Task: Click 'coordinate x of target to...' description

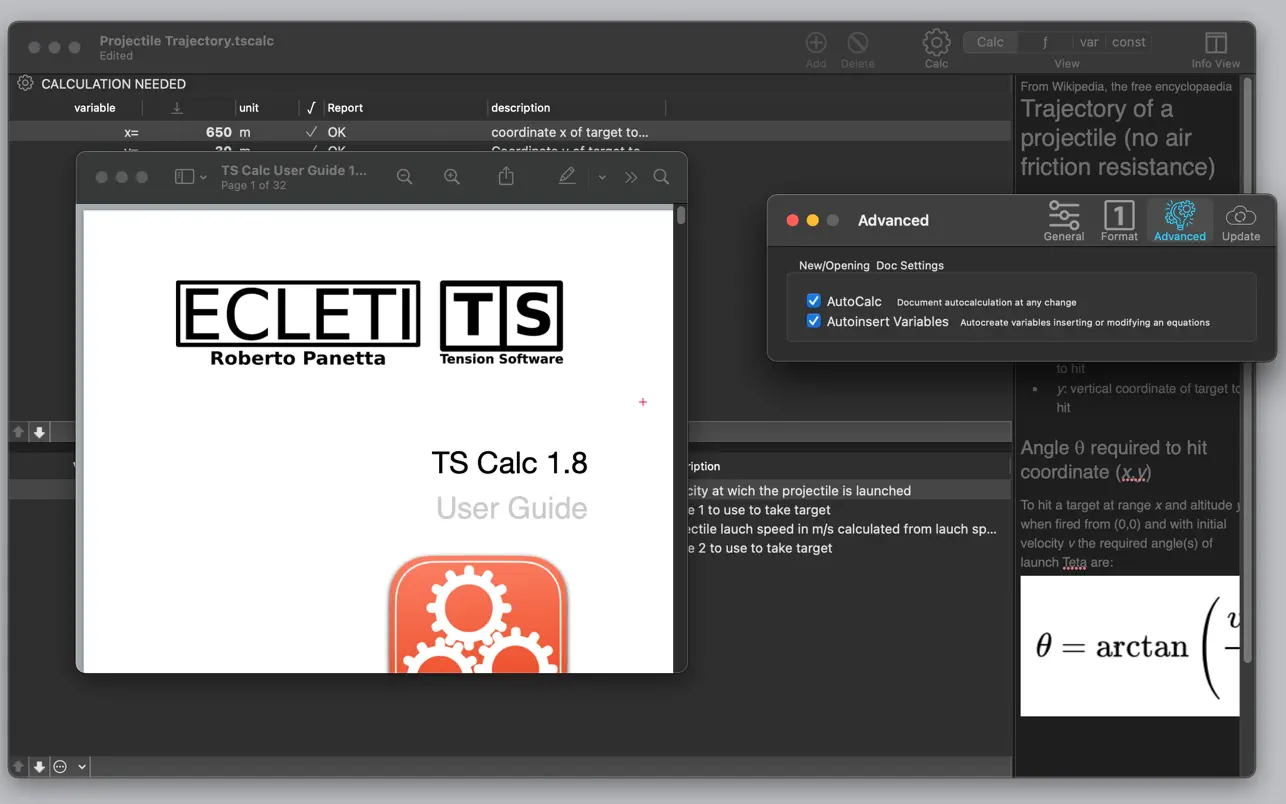Action: click(x=570, y=132)
